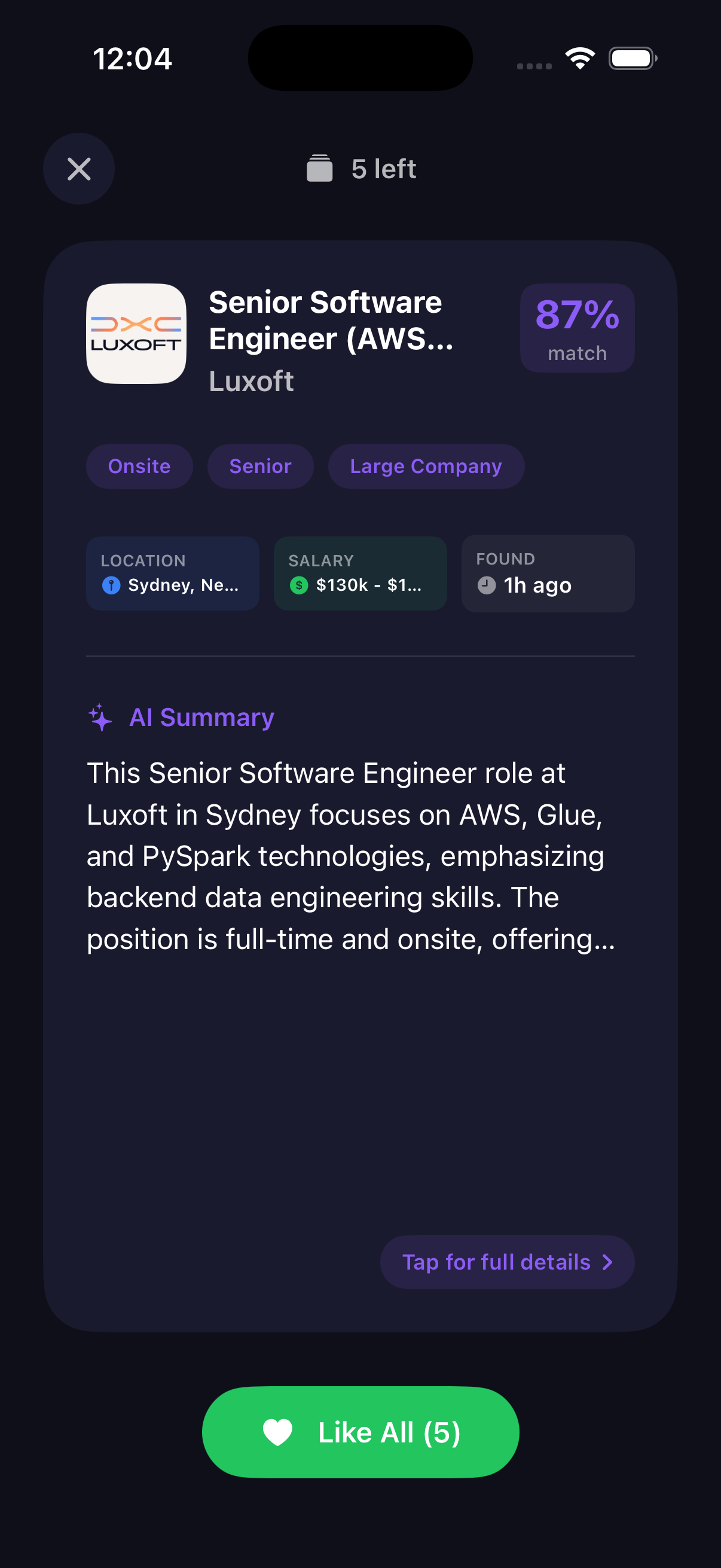Dismiss the job card with the X
The width and height of the screenshot is (721, 1568).
pos(78,169)
